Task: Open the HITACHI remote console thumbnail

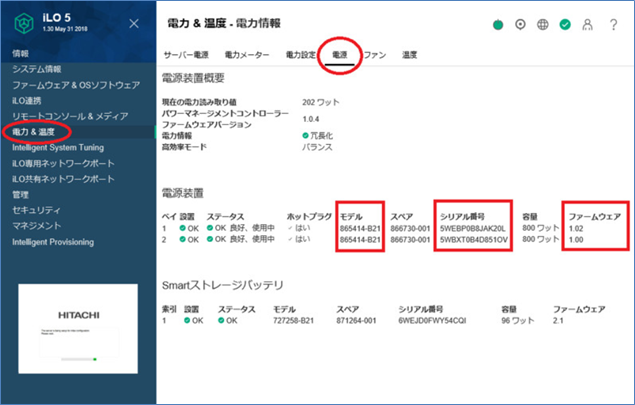Action: 78,329
